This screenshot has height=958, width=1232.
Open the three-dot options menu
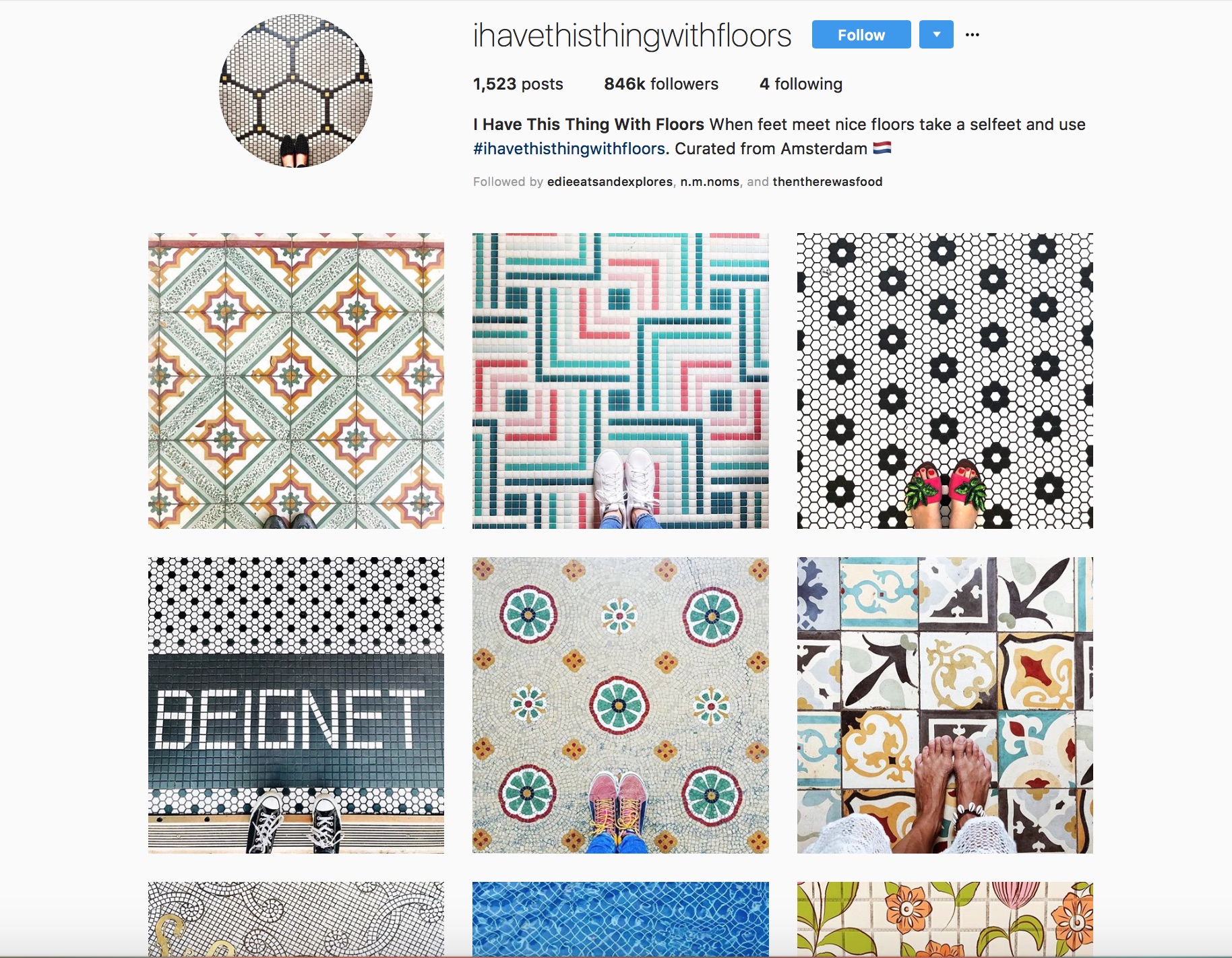[972, 34]
